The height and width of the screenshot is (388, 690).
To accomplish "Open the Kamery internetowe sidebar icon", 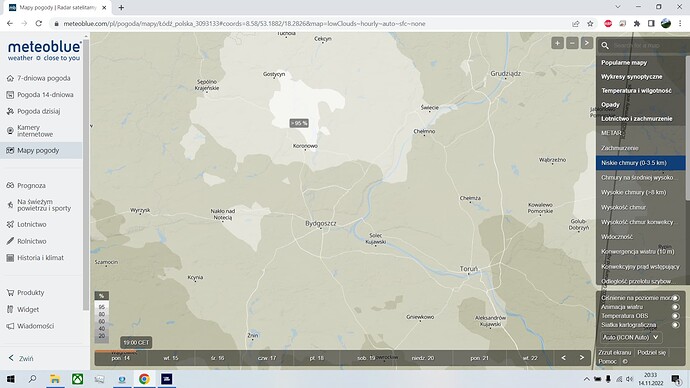I will [x=10, y=131].
